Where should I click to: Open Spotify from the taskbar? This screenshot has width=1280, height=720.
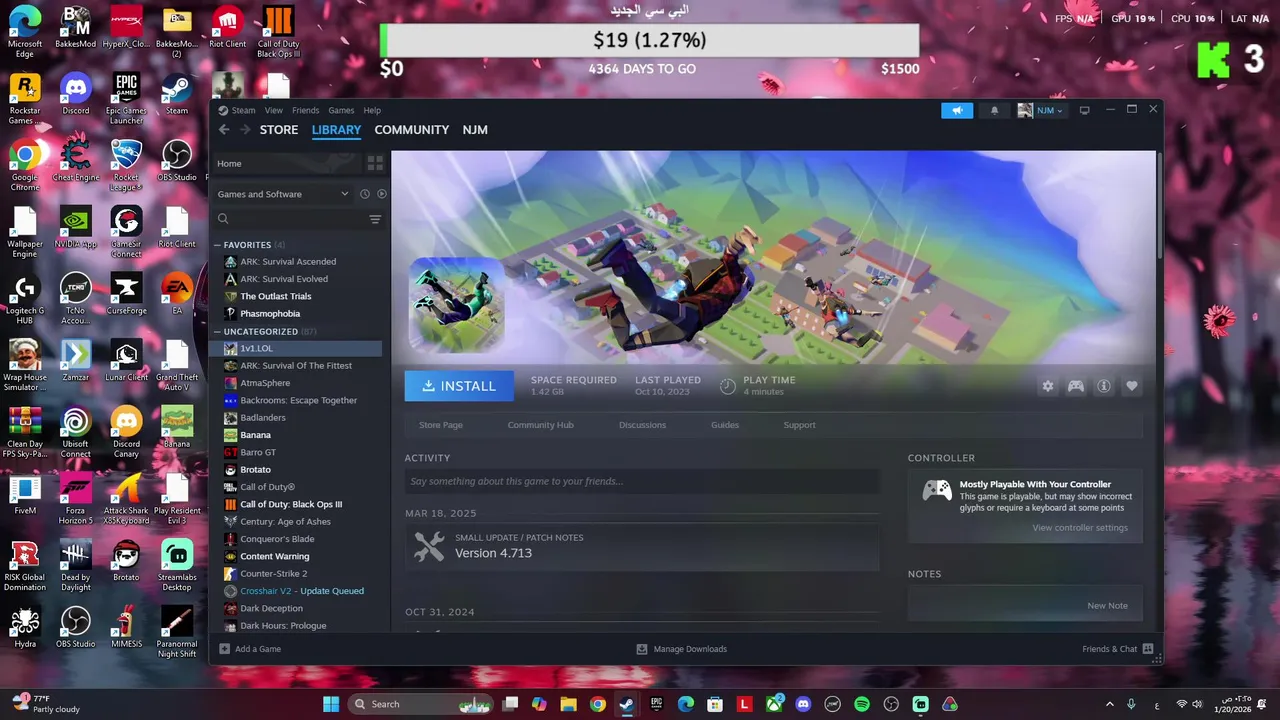pos(862,704)
